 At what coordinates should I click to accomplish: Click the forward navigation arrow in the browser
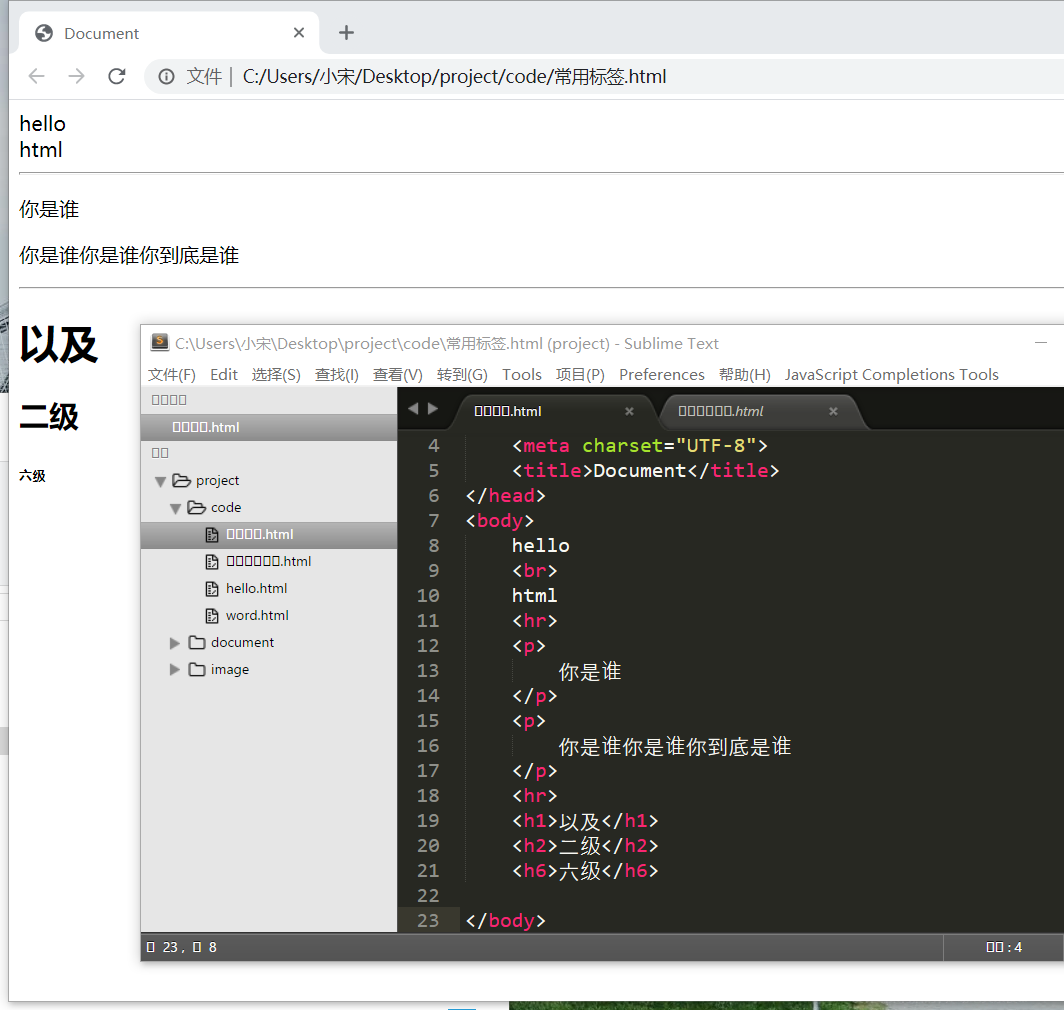76,76
